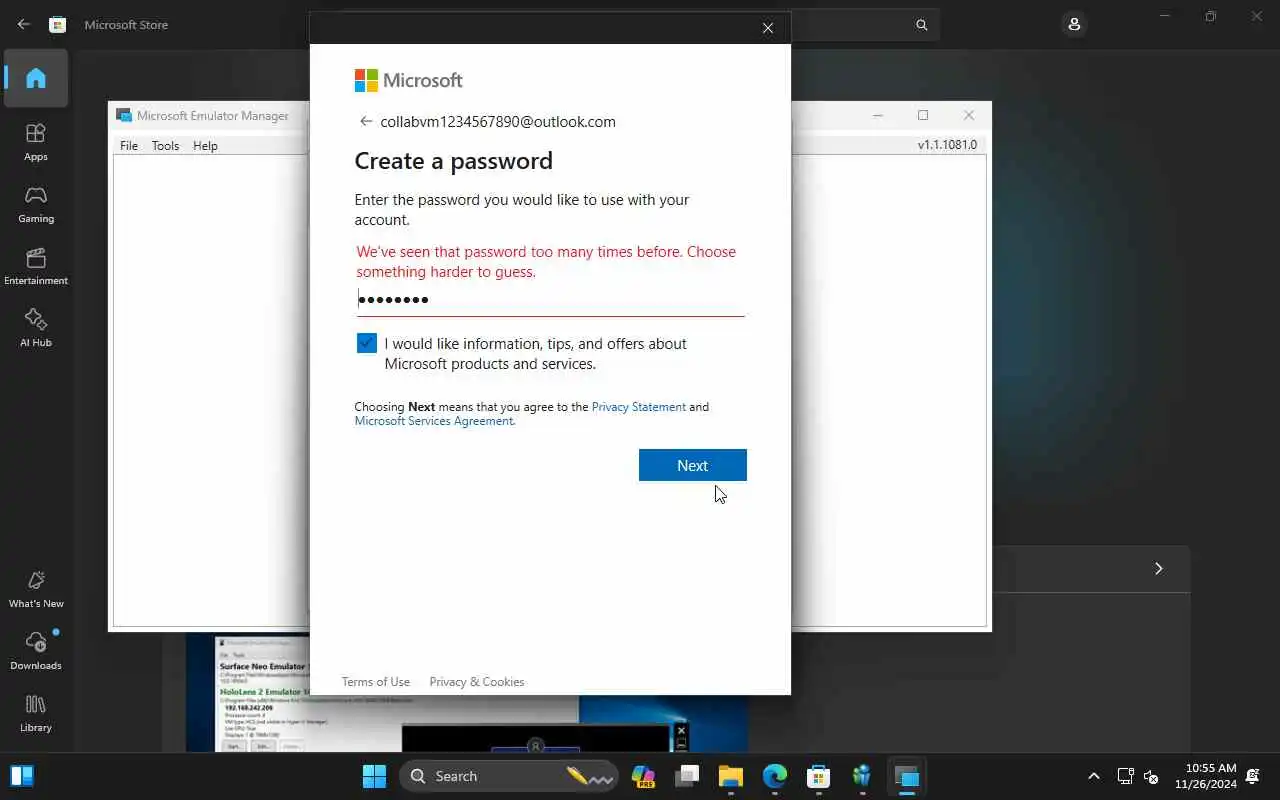Open the Store user profile icon
This screenshot has width=1280, height=800.
coord(1074,24)
